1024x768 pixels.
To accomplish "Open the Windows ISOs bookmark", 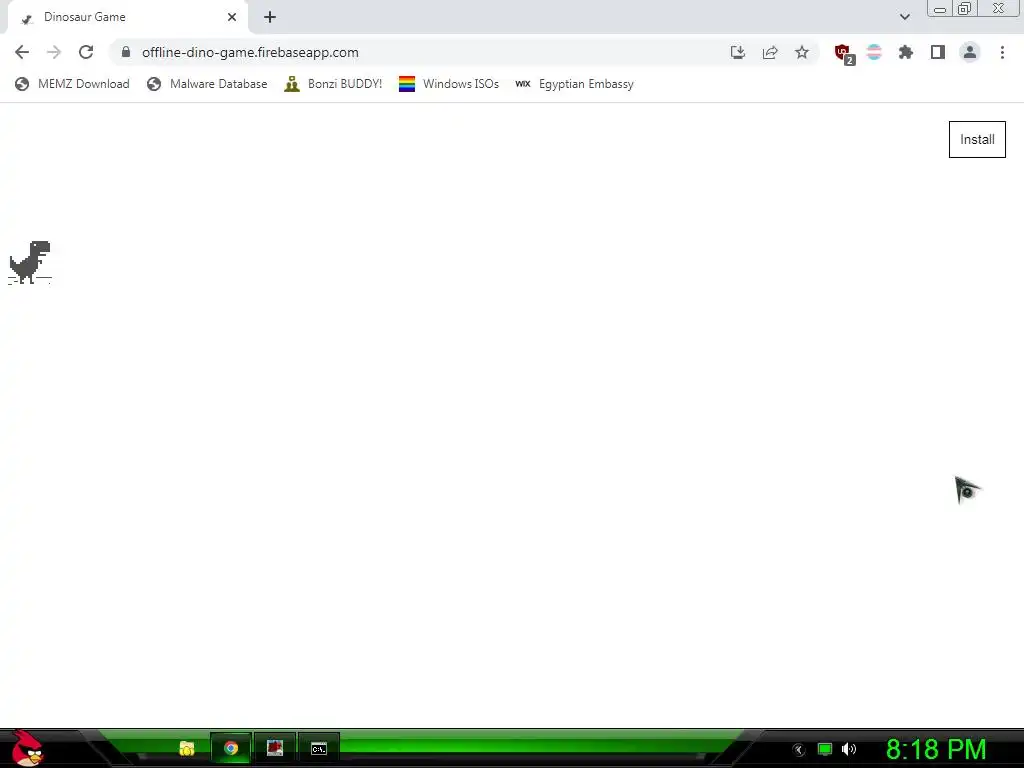I will click(449, 84).
